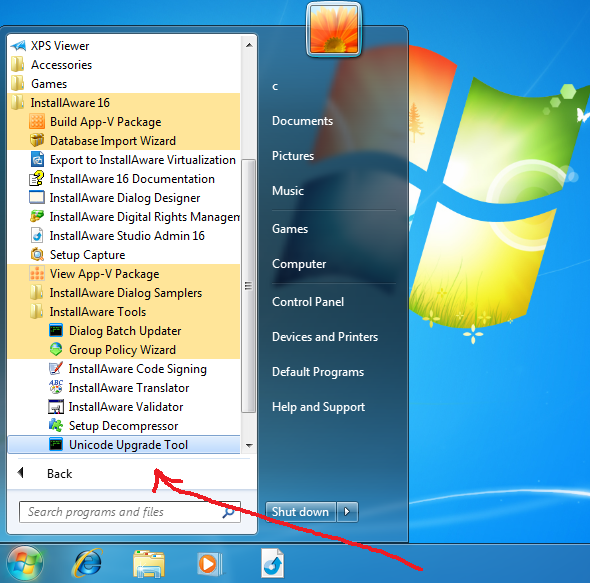Viewport: 590px width, 583px height.
Task: Collapse the InstallAware Tools folder
Action: click(x=123, y=312)
